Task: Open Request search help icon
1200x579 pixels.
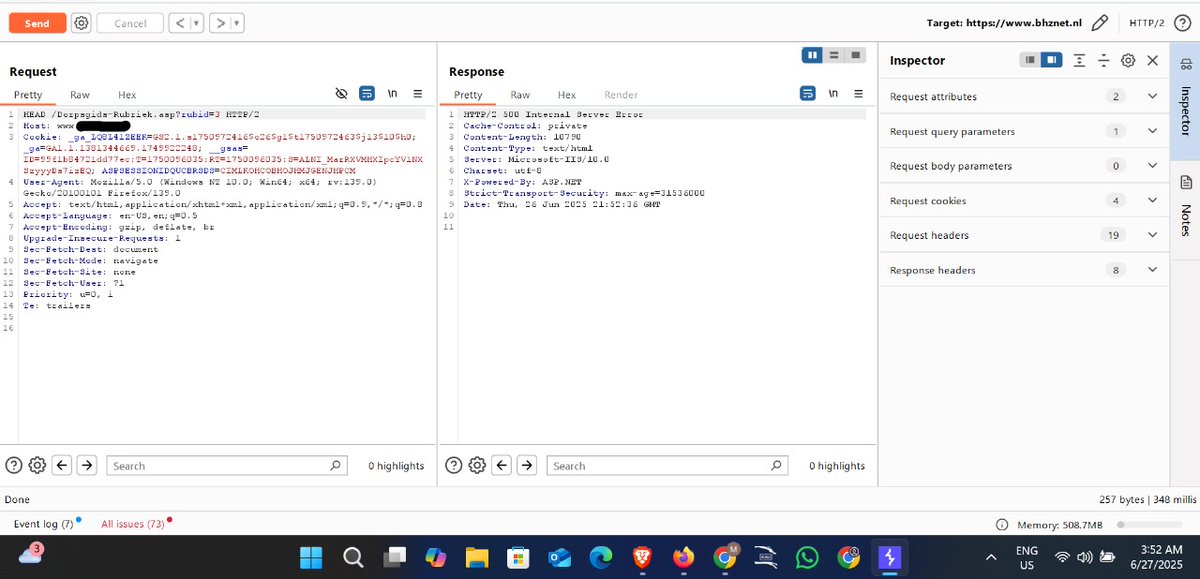Action: click(14, 465)
